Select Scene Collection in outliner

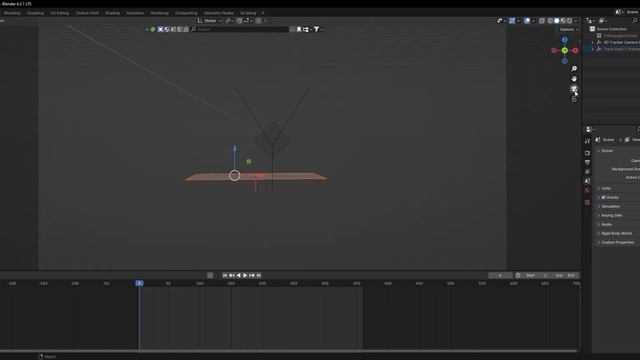coord(611,29)
